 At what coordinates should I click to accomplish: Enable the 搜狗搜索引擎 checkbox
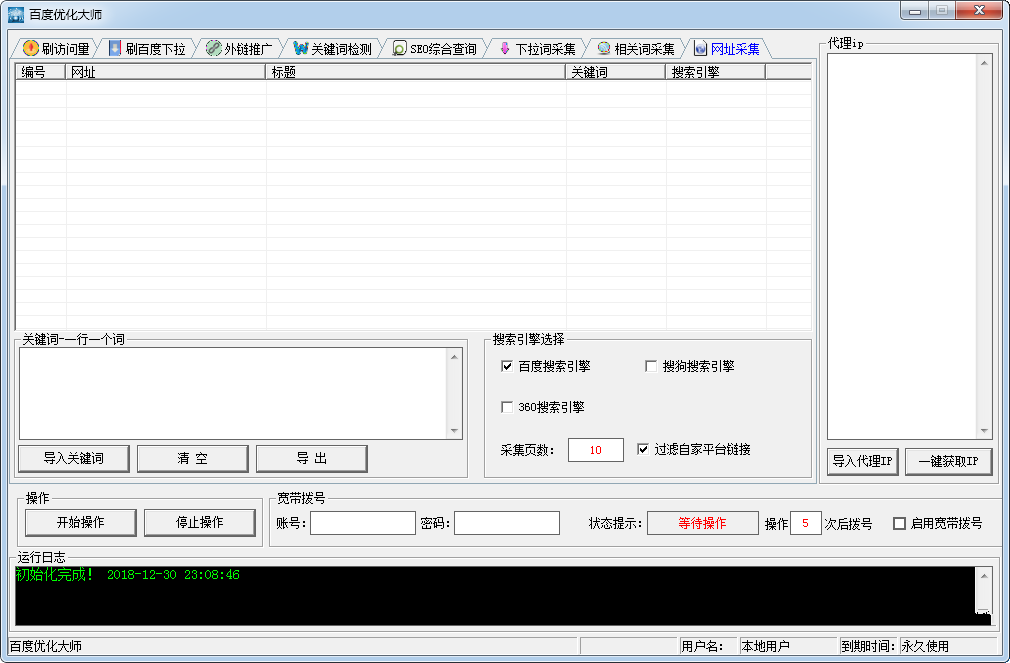[x=651, y=366]
